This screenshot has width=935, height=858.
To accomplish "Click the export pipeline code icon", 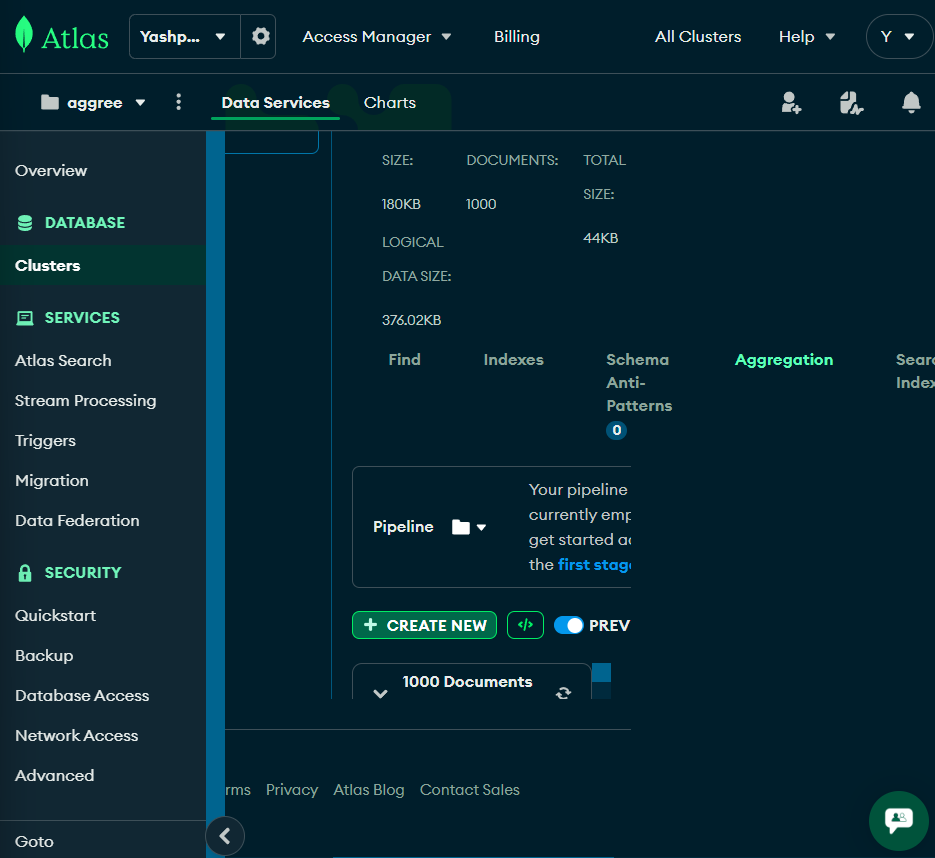I will click(526, 625).
